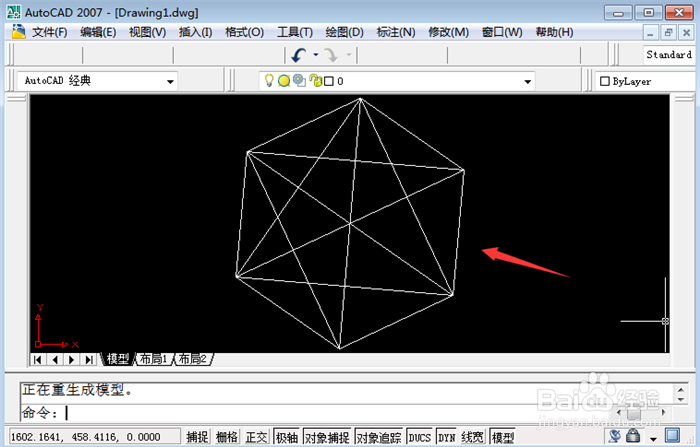Screen dimensions: 700x447
Task: Toggle 对象捕捉 object snap
Action: click(327, 437)
